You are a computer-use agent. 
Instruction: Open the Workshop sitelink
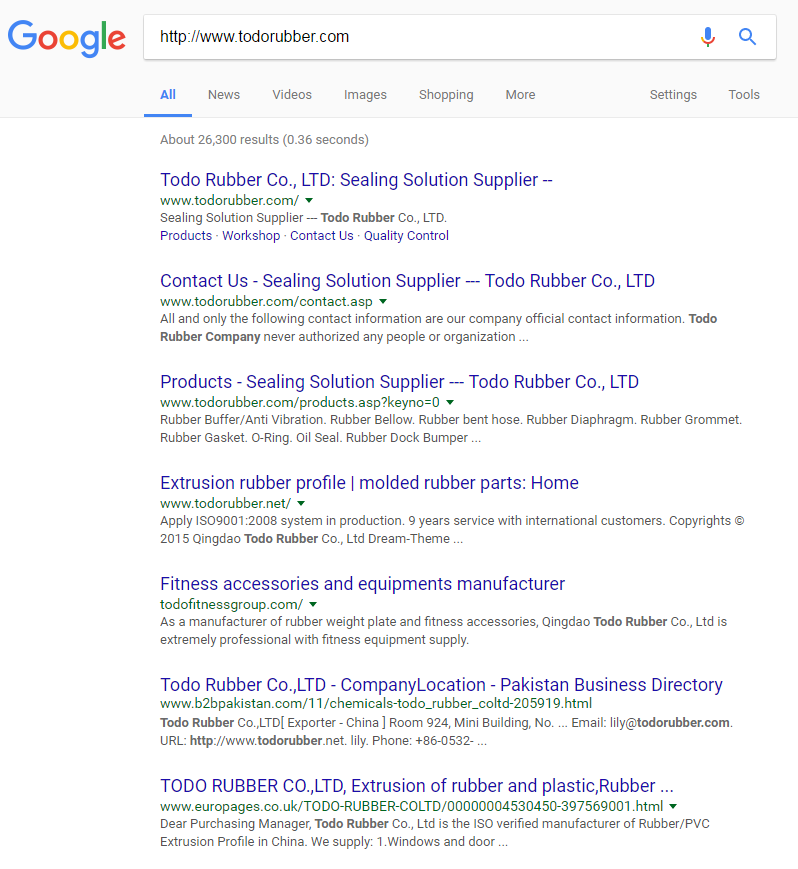tap(251, 236)
